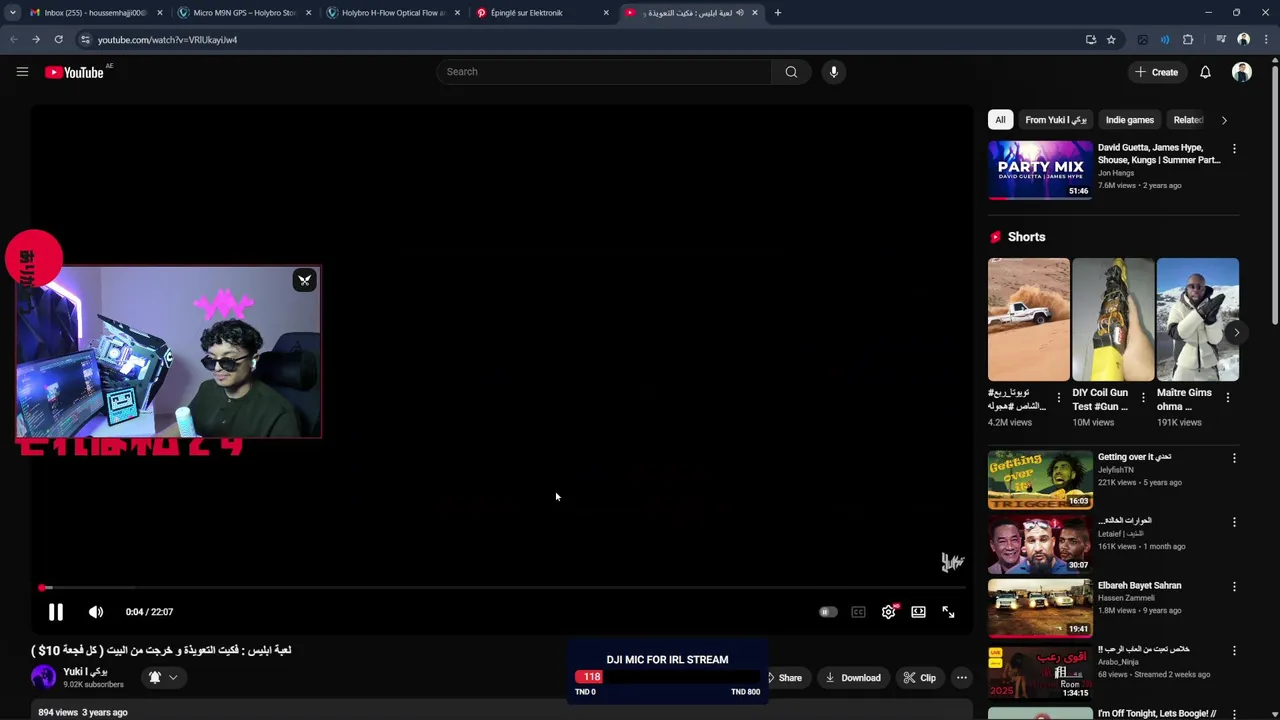Open DIY Coil Gun Short
The width and height of the screenshot is (1280, 720).
coord(1113,320)
